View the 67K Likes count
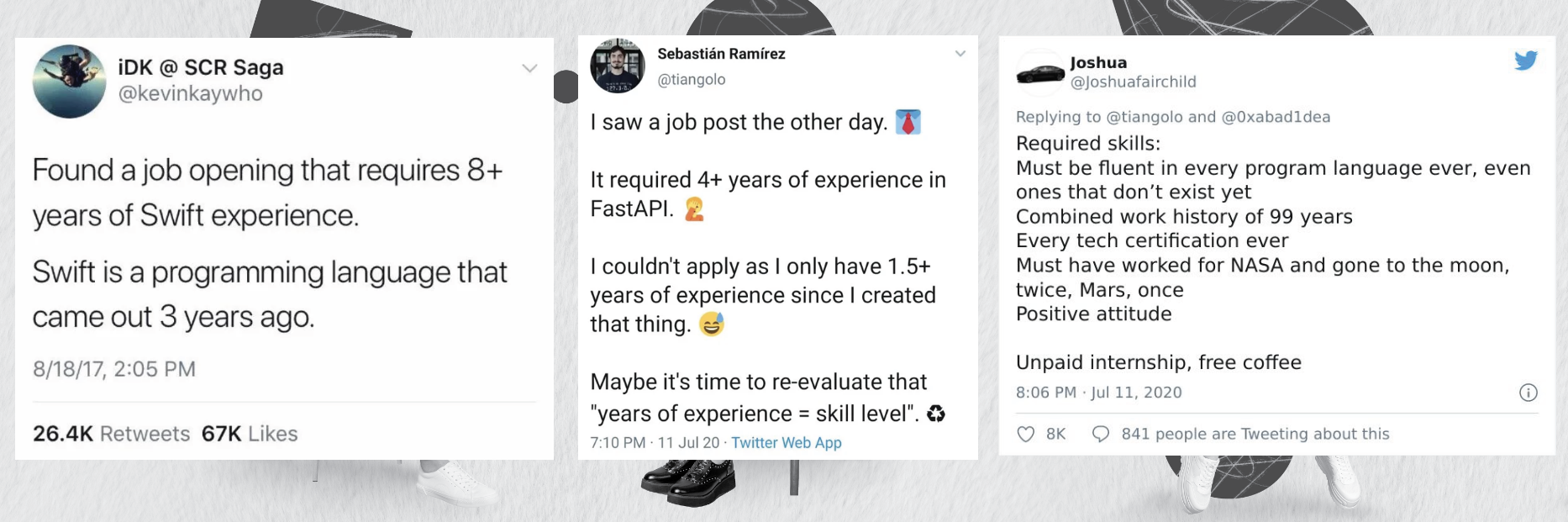The image size is (1568, 522). [x=250, y=434]
